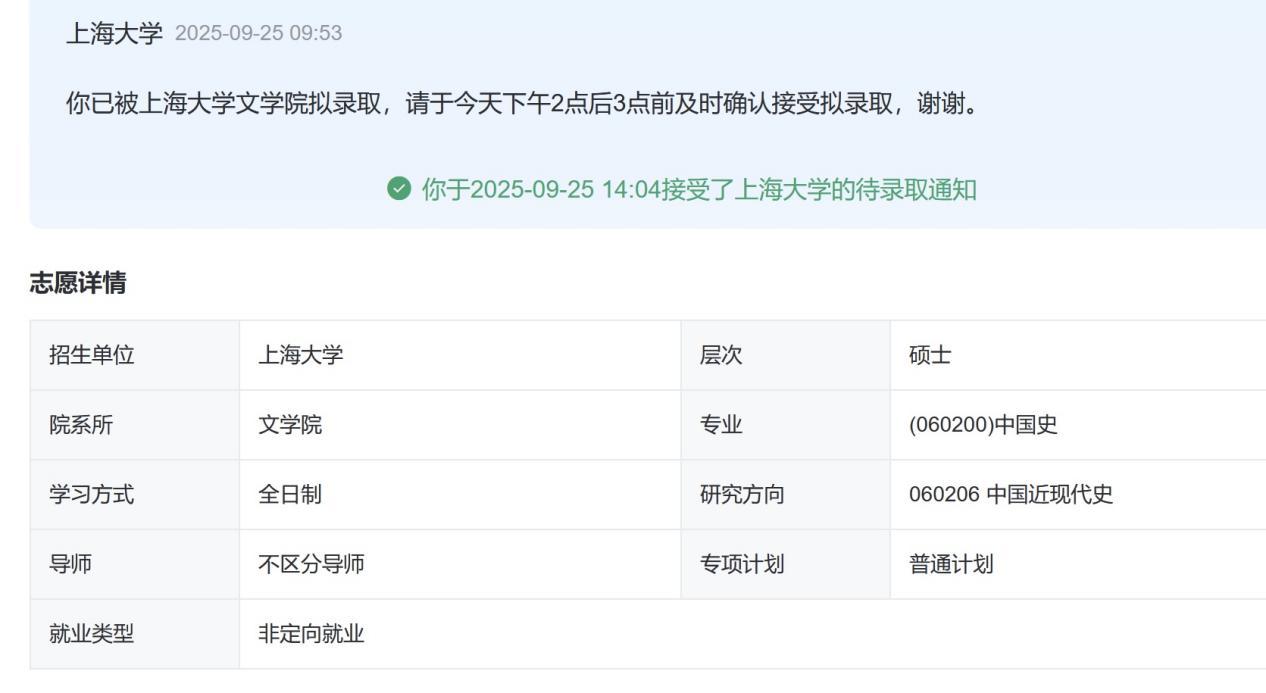Click the 院系所 label cell

coord(135,425)
